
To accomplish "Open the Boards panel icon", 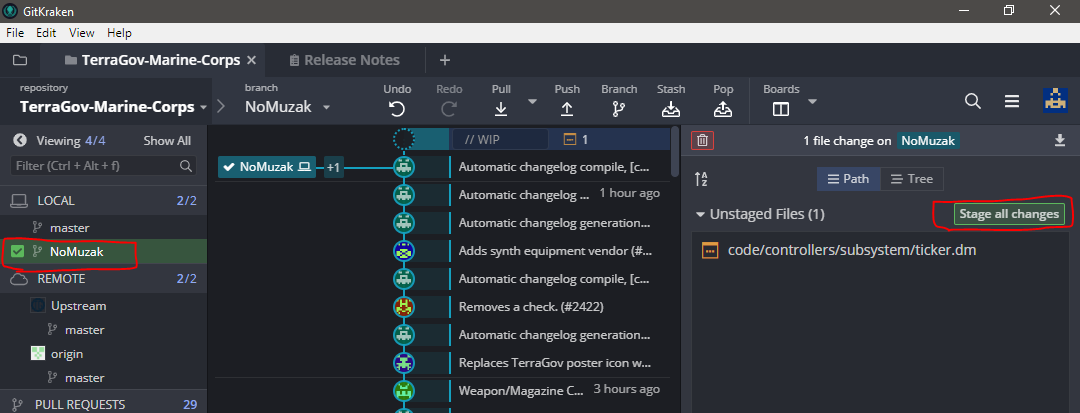I will [780, 109].
